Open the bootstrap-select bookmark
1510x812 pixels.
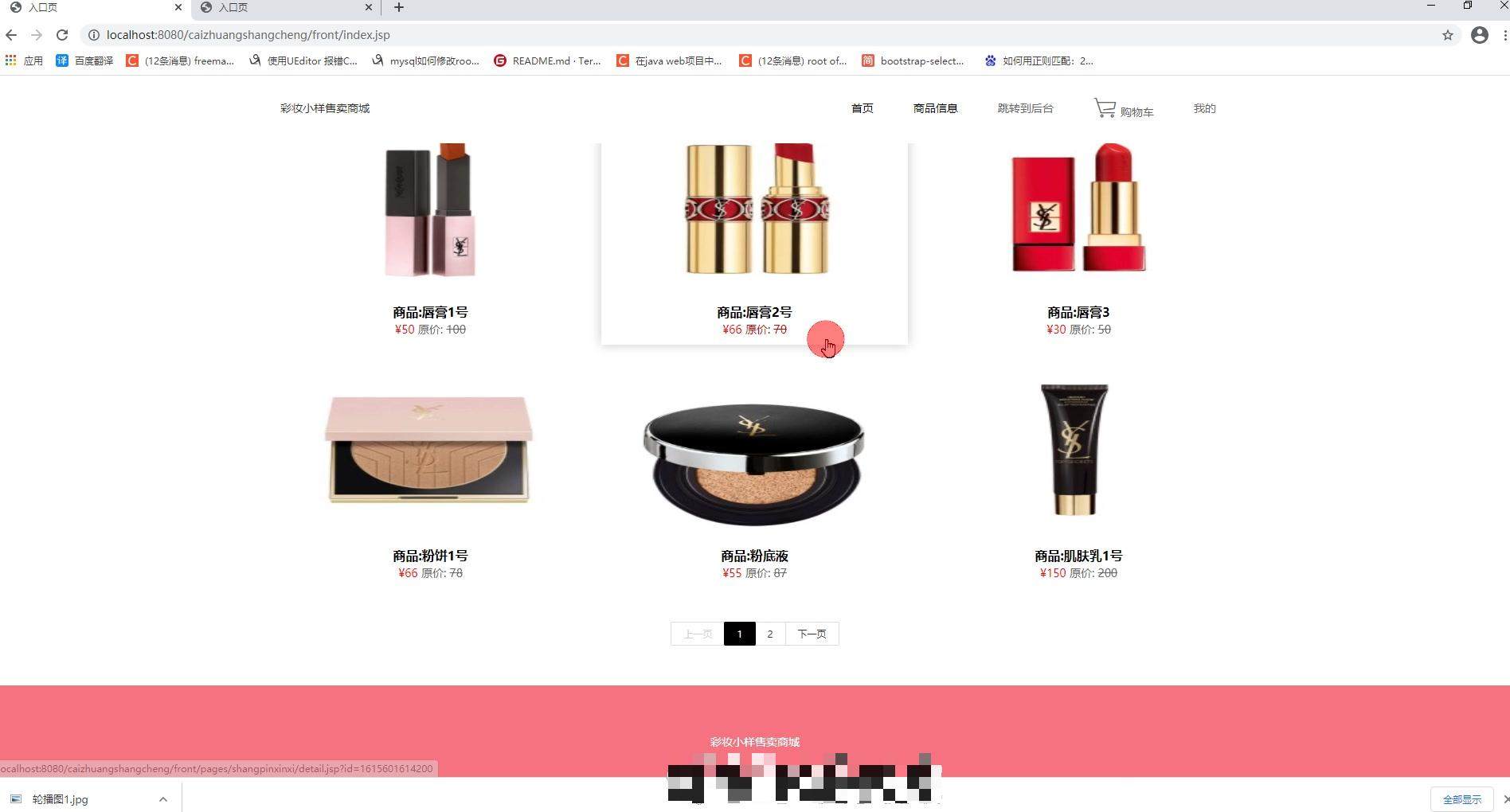(x=913, y=61)
